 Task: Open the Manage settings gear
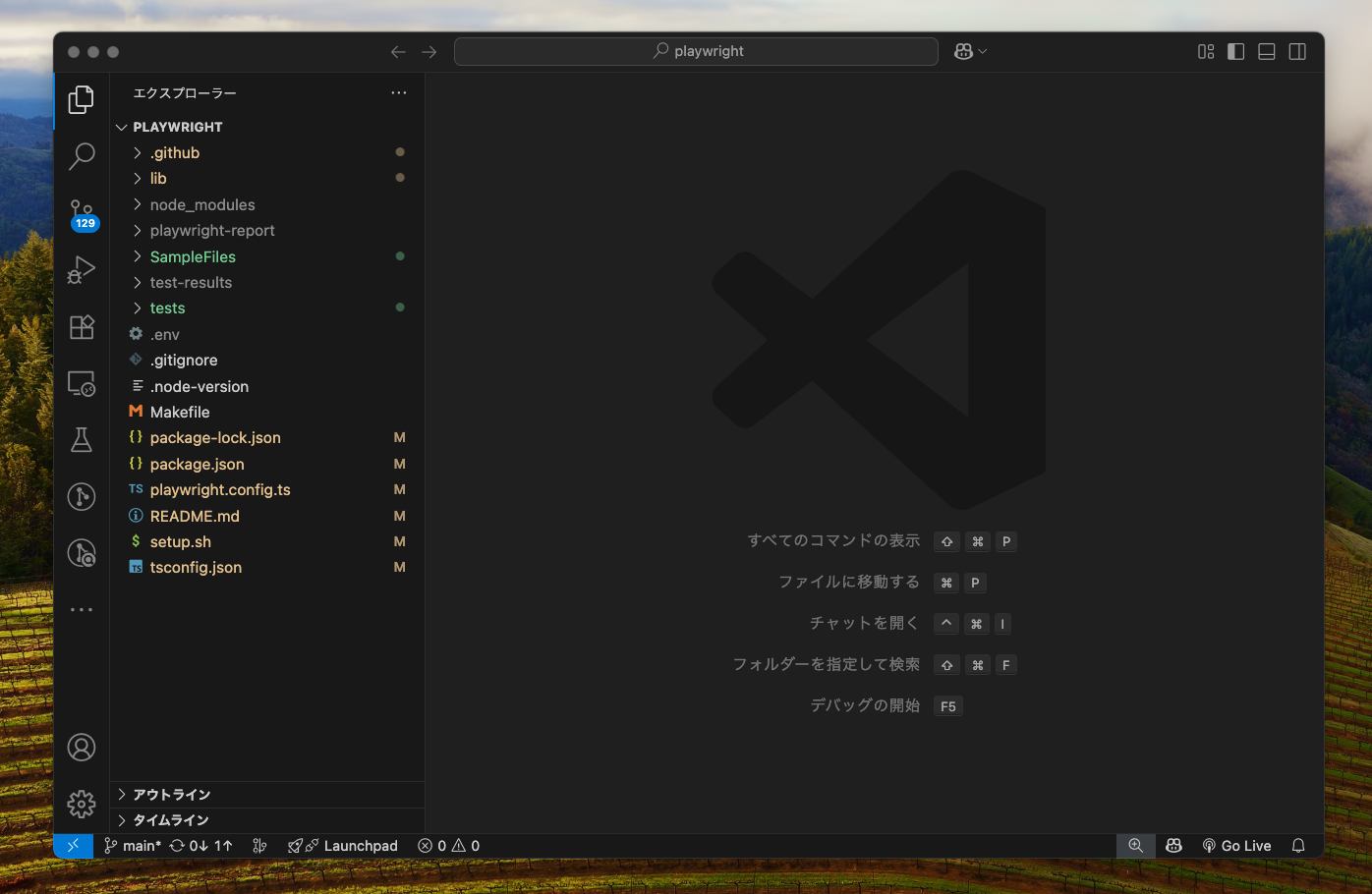click(82, 805)
